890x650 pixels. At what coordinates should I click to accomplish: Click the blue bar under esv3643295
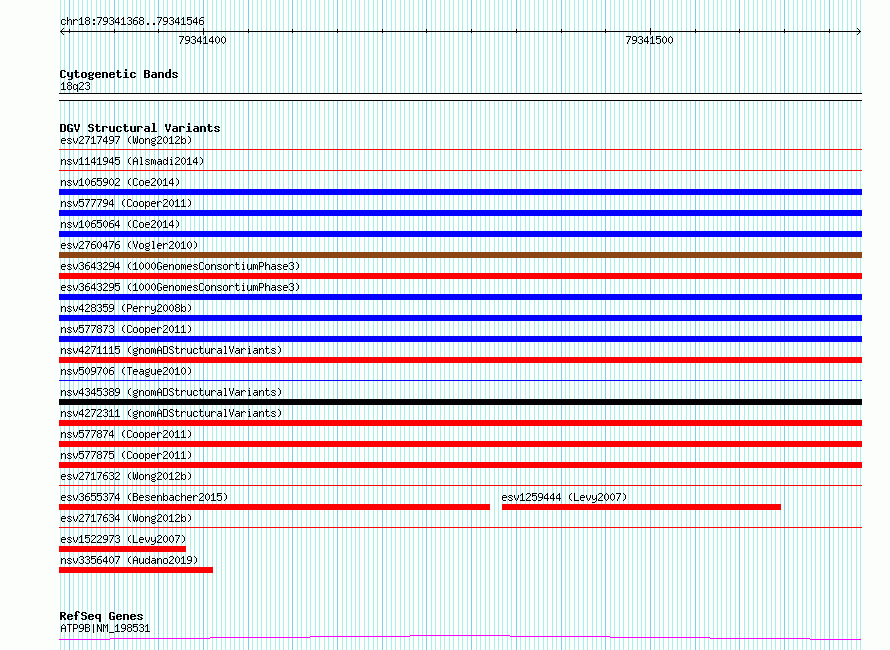tap(460, 297)
